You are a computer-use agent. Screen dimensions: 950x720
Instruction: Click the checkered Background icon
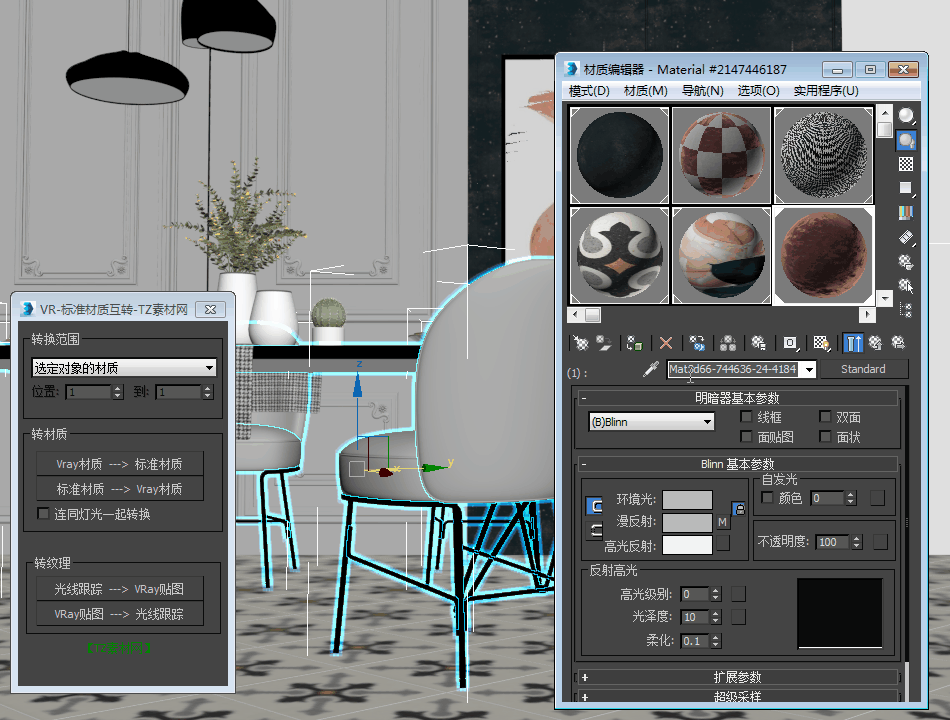coord(906,164)
